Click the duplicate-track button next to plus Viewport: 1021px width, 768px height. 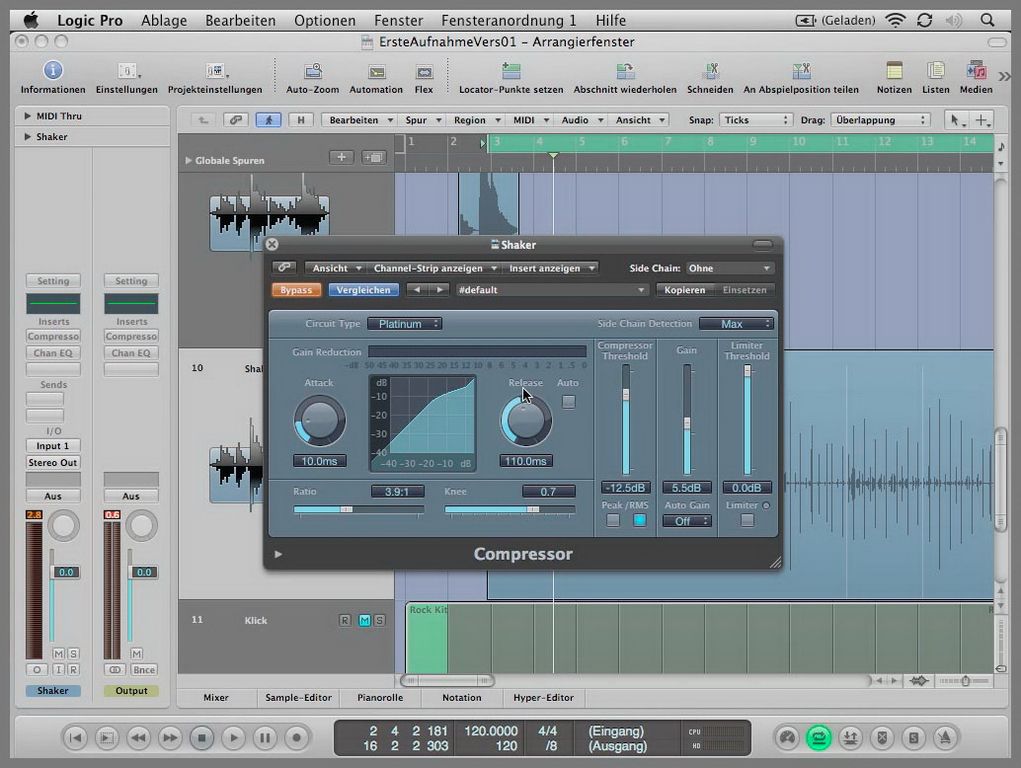(374, 157)
